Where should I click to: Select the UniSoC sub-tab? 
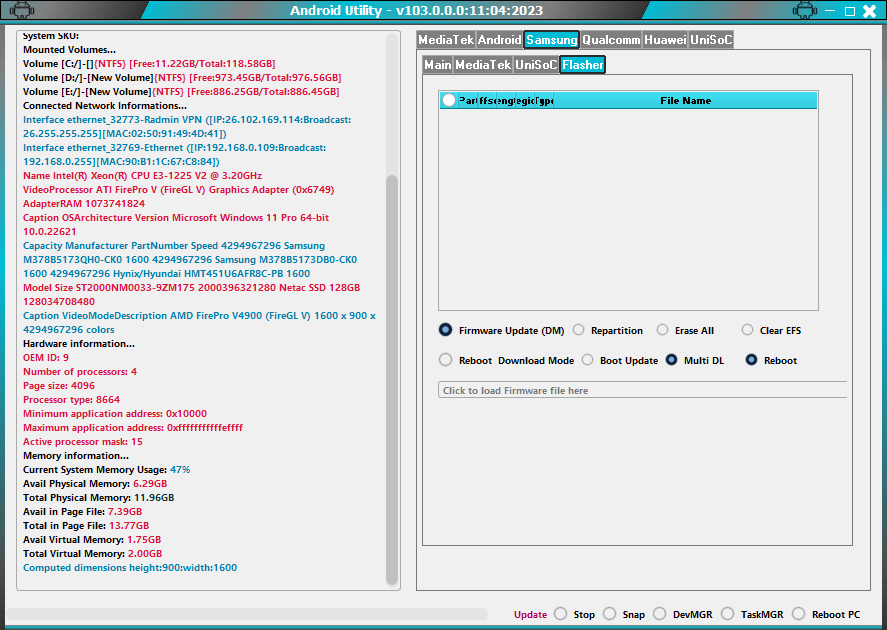535,64
